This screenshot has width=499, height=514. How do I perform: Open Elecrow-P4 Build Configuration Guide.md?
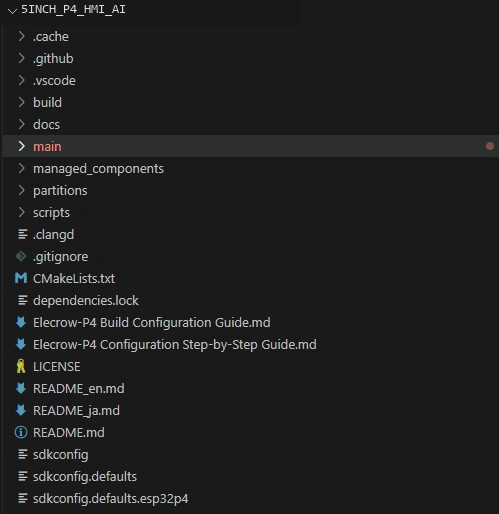[152, 322]
